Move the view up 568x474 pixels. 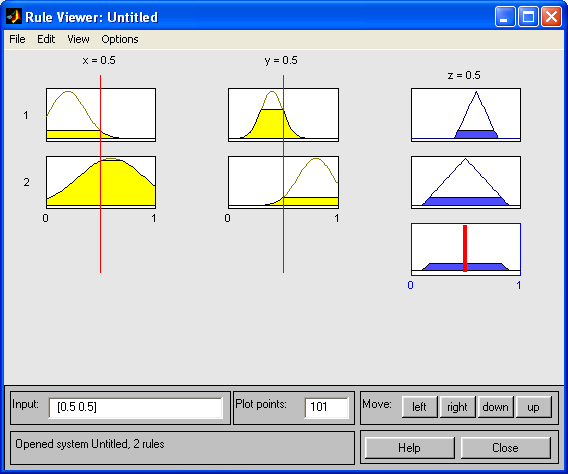534,407
